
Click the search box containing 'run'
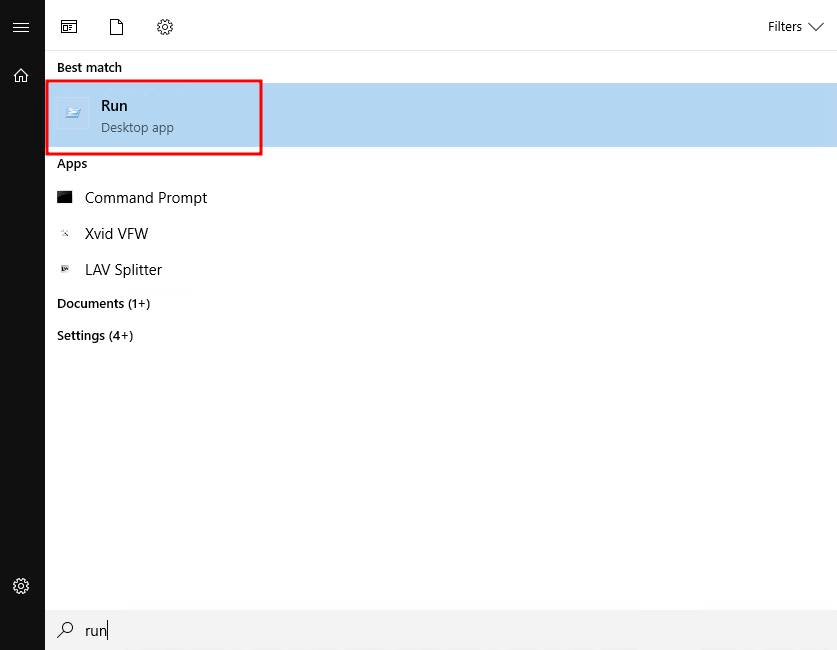click(441, 630)
